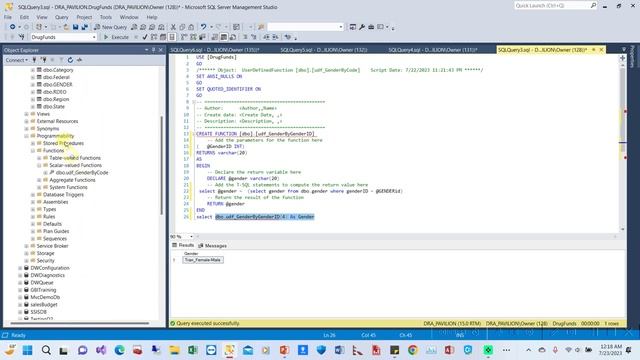Select the dbo.Region table
Image resolution: width=640 pixels, height=360 pixels.
(x=56, y=99)
